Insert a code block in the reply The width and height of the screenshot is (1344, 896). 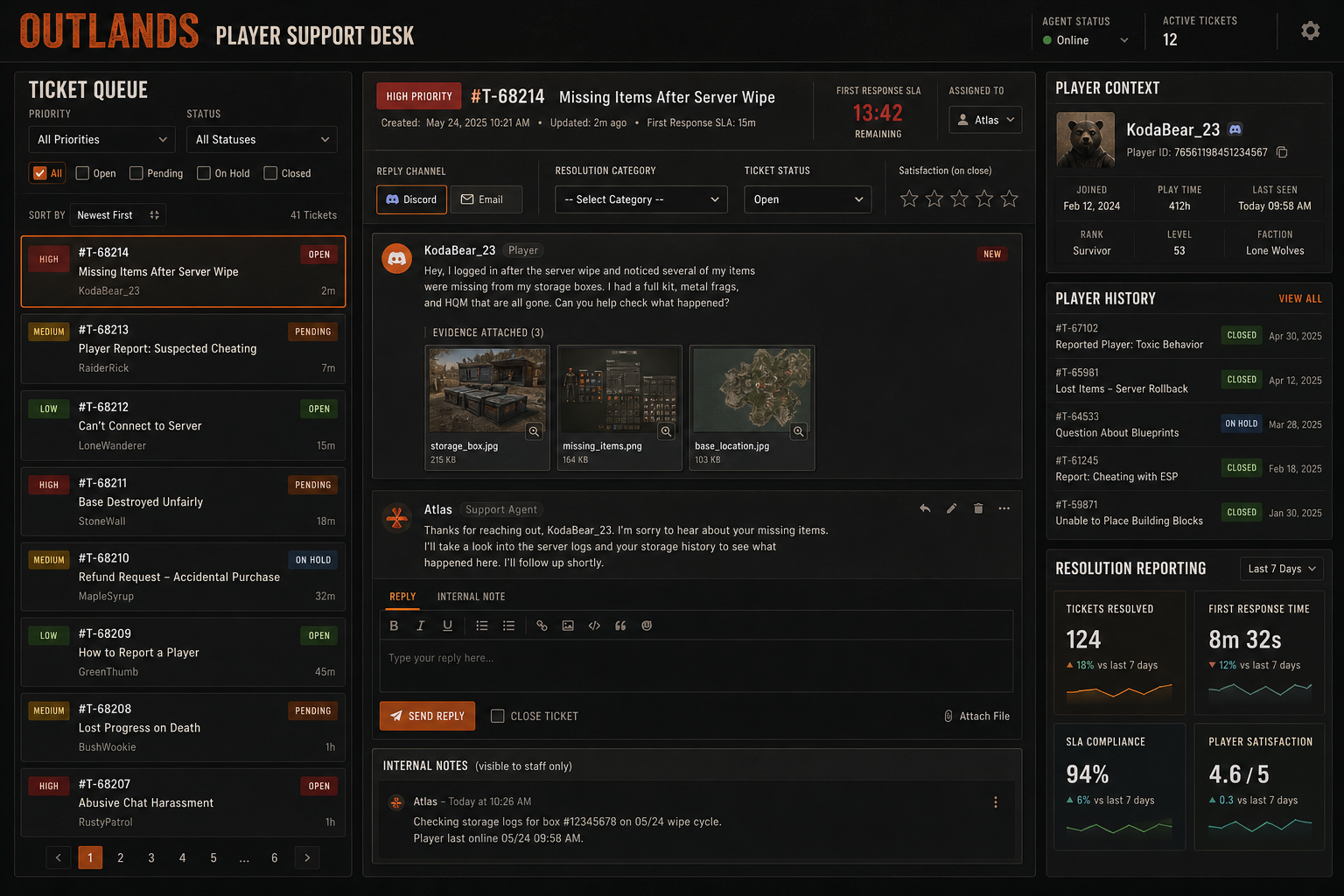point(594,626)
